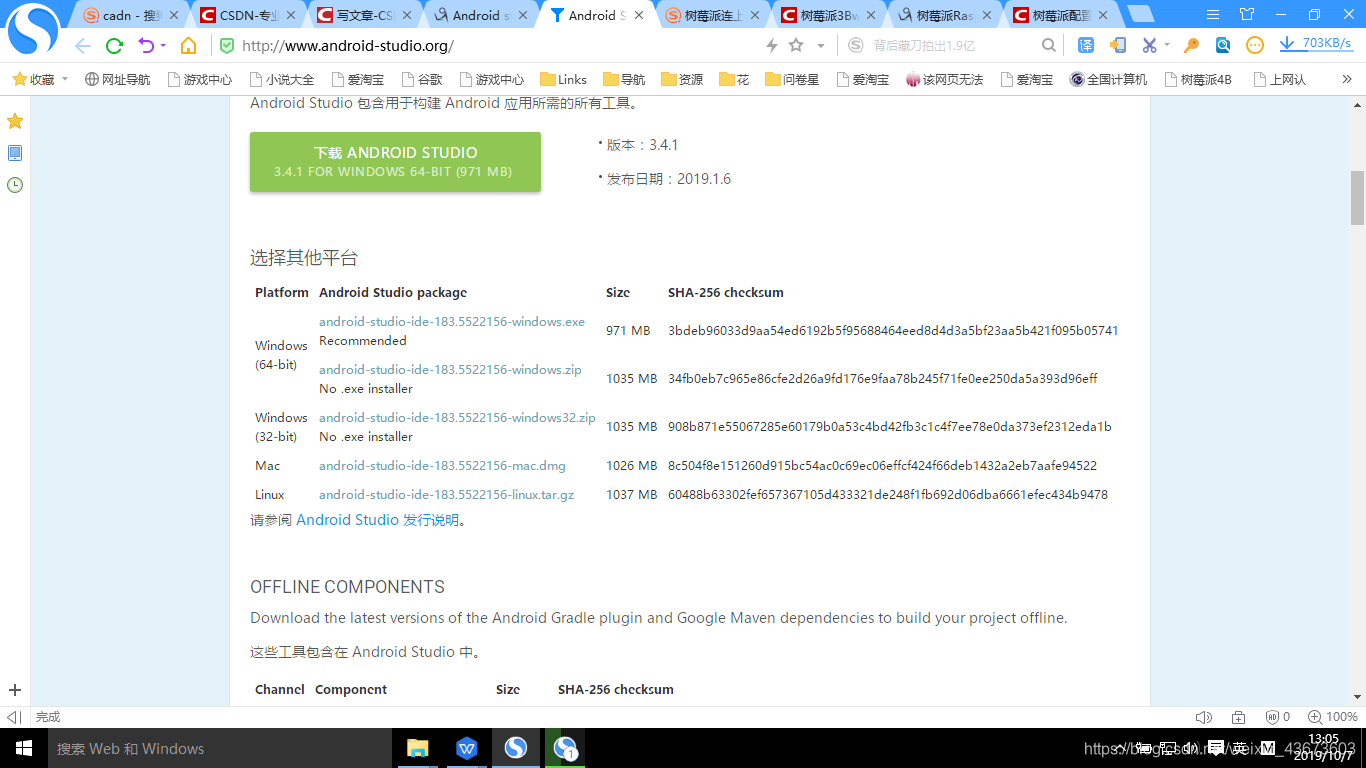Image resolution: width=1366 pixels, height=768 pixels.
Task: Open the translate tool icon
Action: point(1086,46)
